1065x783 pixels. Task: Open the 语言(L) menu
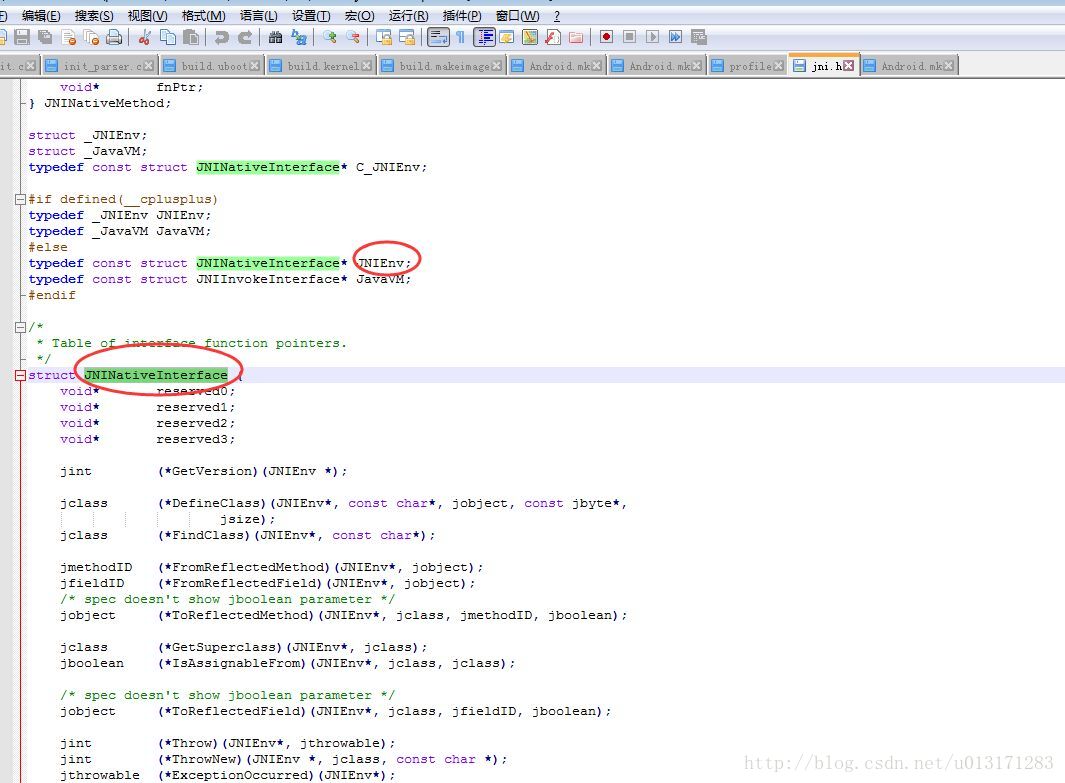click(x=258, y=16)
